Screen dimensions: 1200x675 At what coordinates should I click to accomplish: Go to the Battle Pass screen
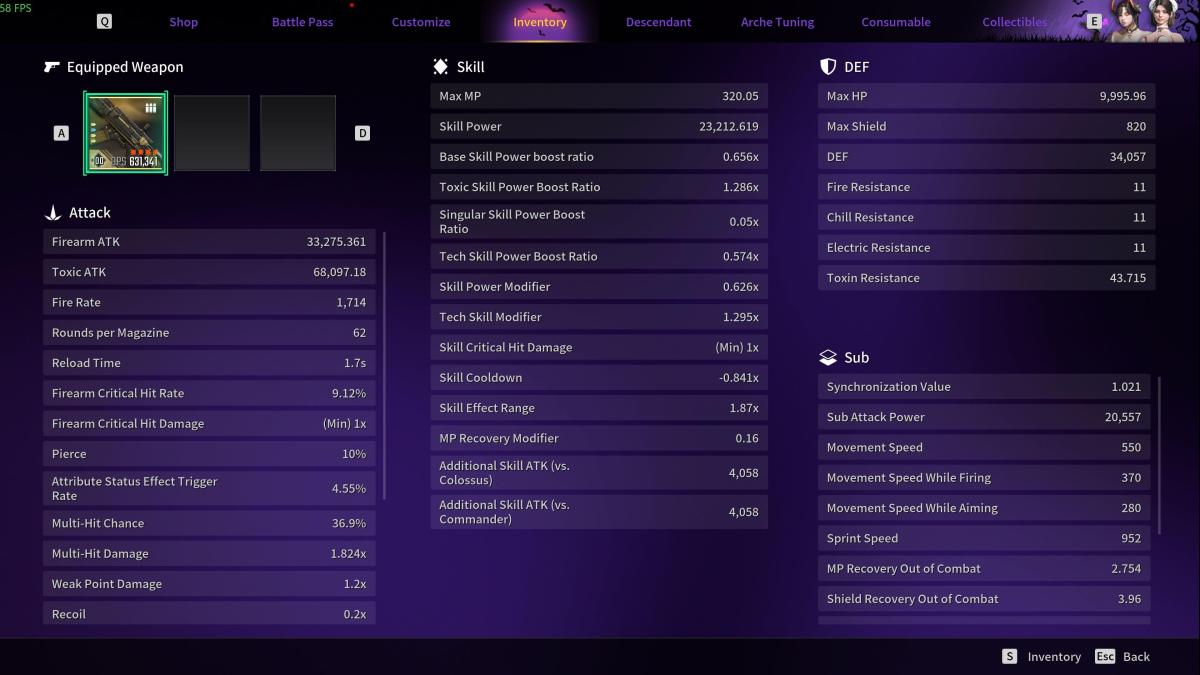coord(302,21)
